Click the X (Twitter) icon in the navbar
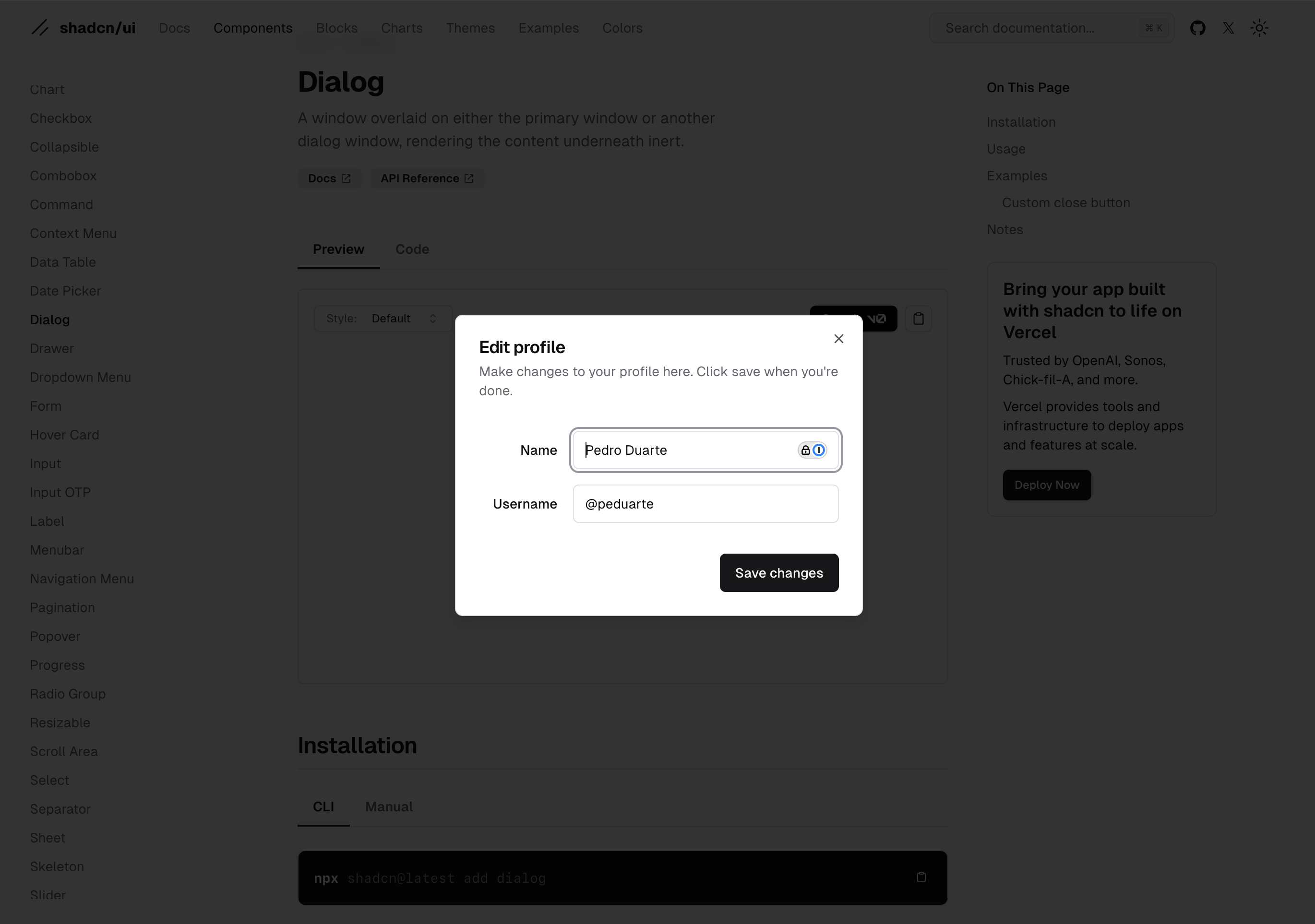 click(1228, 28)
